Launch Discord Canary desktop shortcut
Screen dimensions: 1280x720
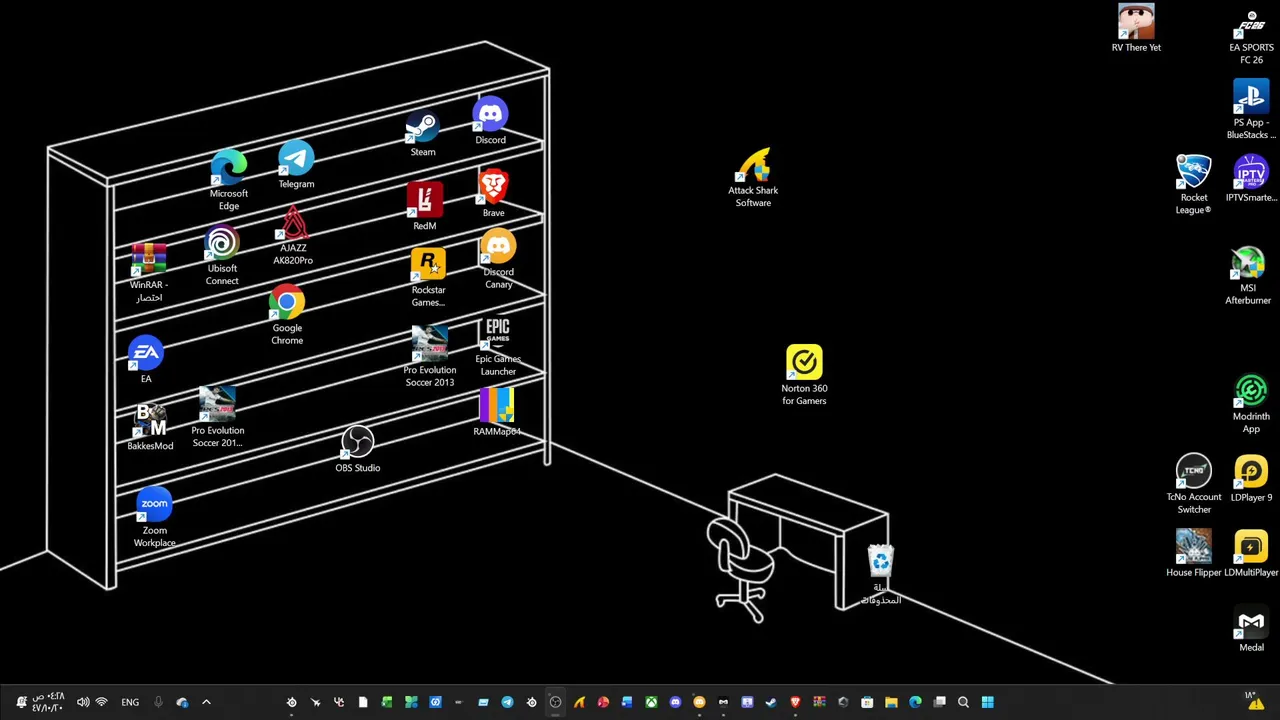[498, 260]
